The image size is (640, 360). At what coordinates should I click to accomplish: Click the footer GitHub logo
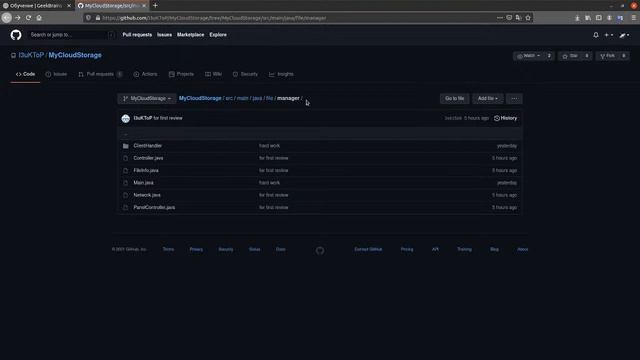(x=320, y=251)
